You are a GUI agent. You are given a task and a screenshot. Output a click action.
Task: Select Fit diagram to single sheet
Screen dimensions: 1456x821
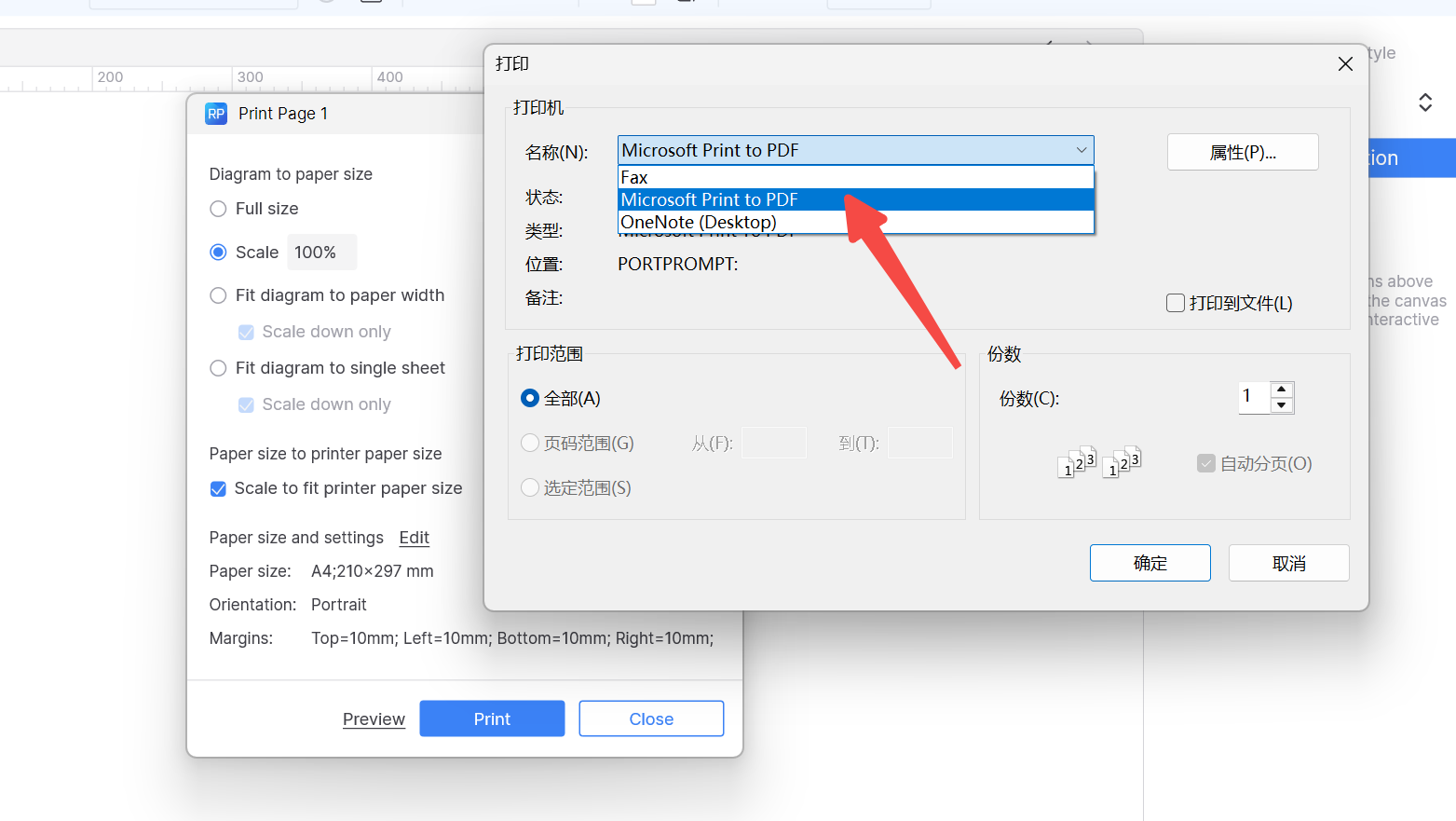tap(219, 368)
